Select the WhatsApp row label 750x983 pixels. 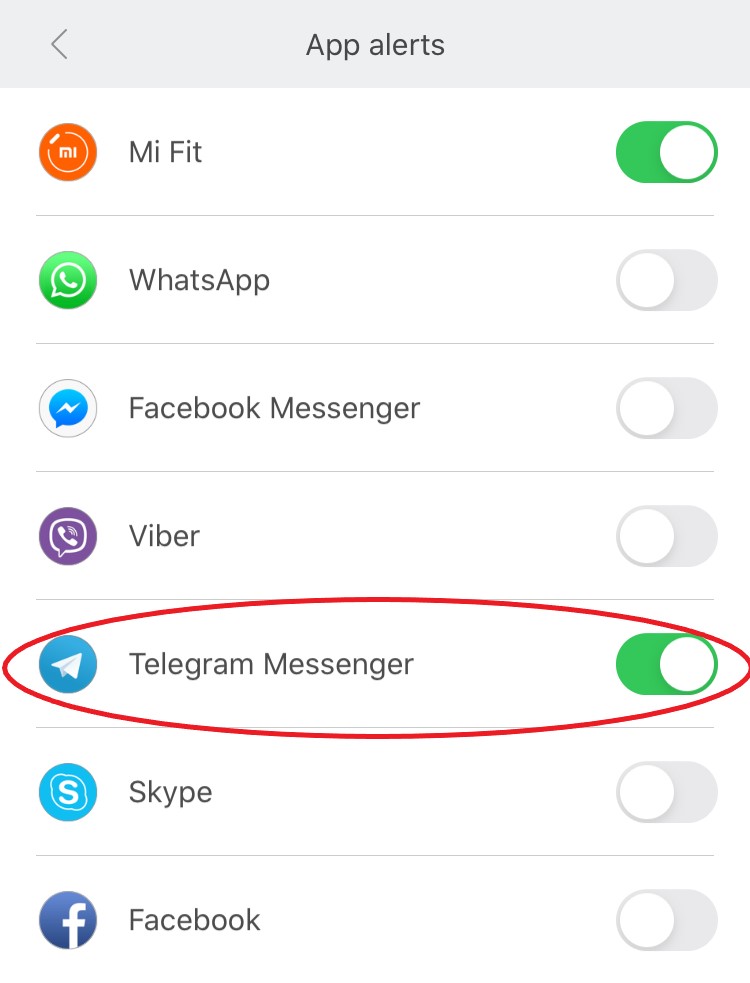coord(199,281)
